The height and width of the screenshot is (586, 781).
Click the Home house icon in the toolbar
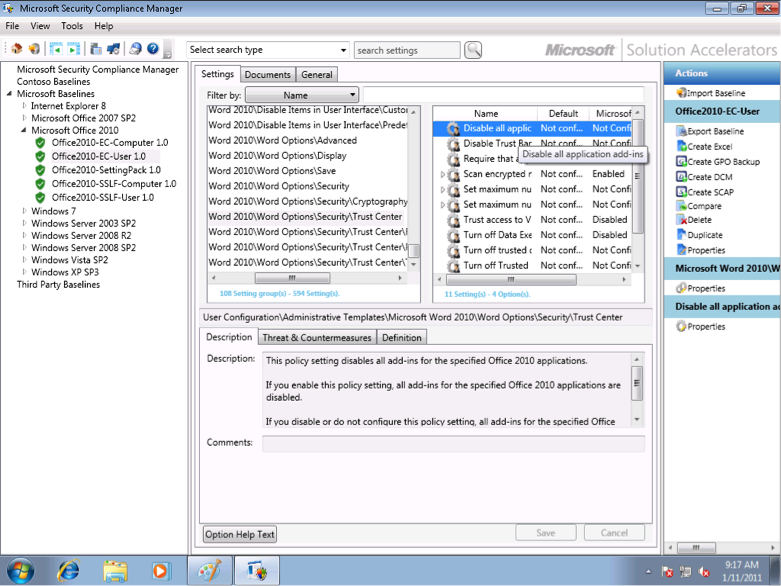pos(17,49)
